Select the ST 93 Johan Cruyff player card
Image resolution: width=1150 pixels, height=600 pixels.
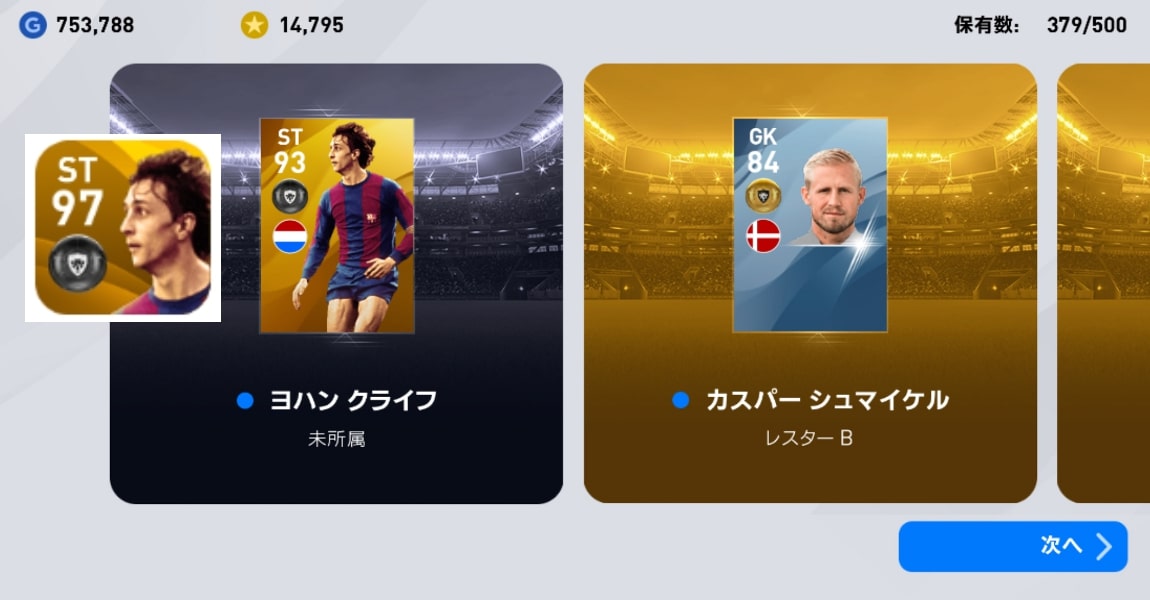point(337,225)
